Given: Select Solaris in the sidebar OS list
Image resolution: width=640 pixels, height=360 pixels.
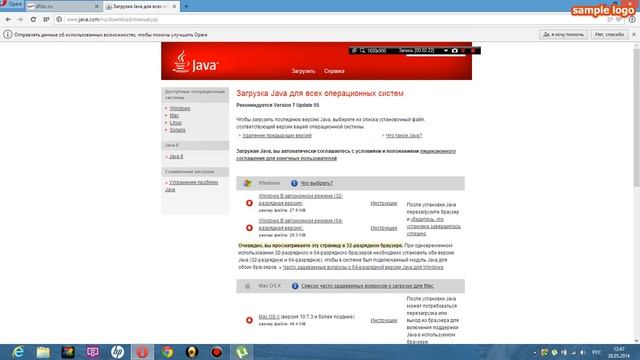Looking at the screenshot, I should [x=178, y=130].
